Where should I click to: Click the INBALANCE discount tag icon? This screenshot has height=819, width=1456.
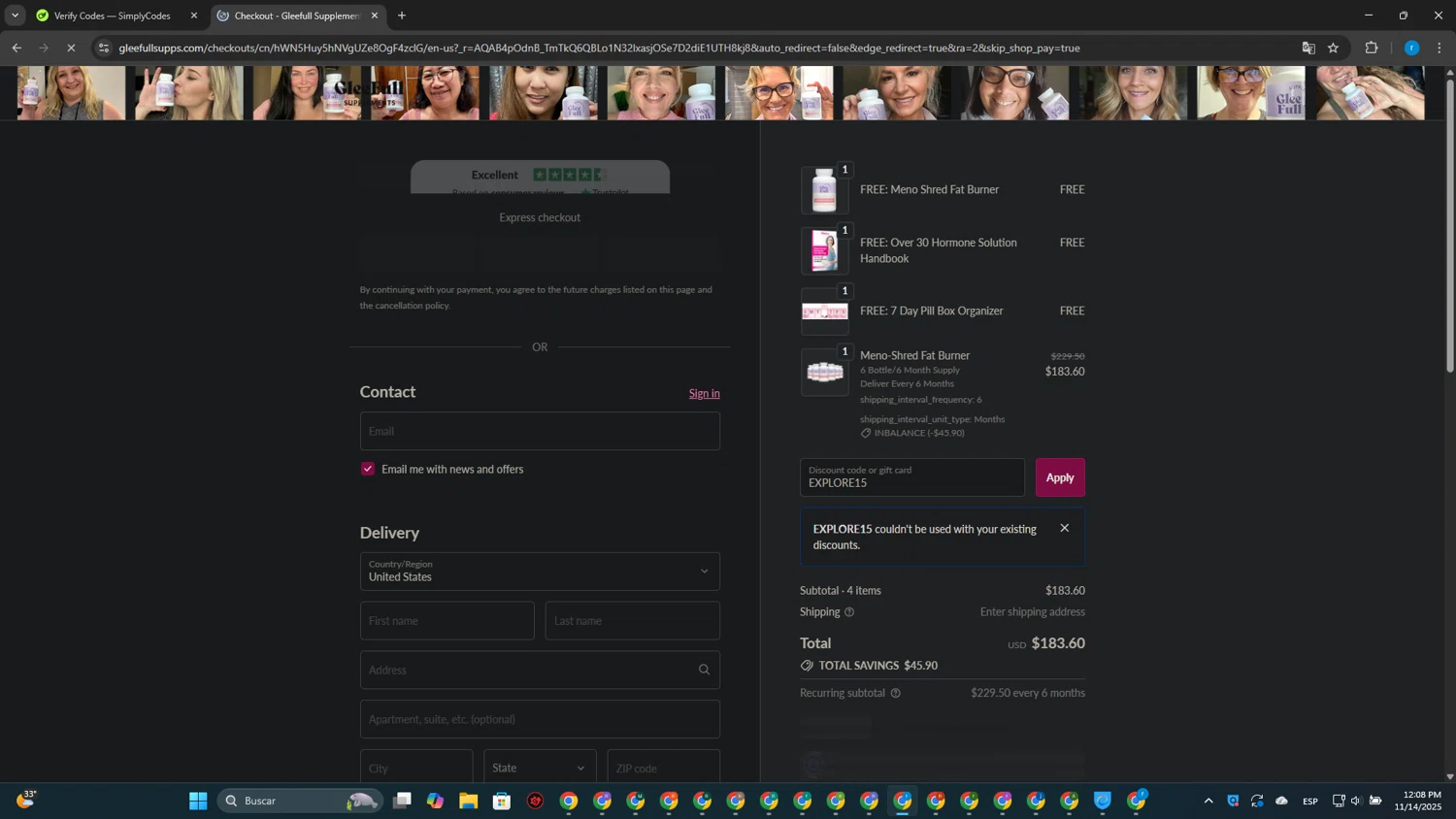[x=866, y=433]
